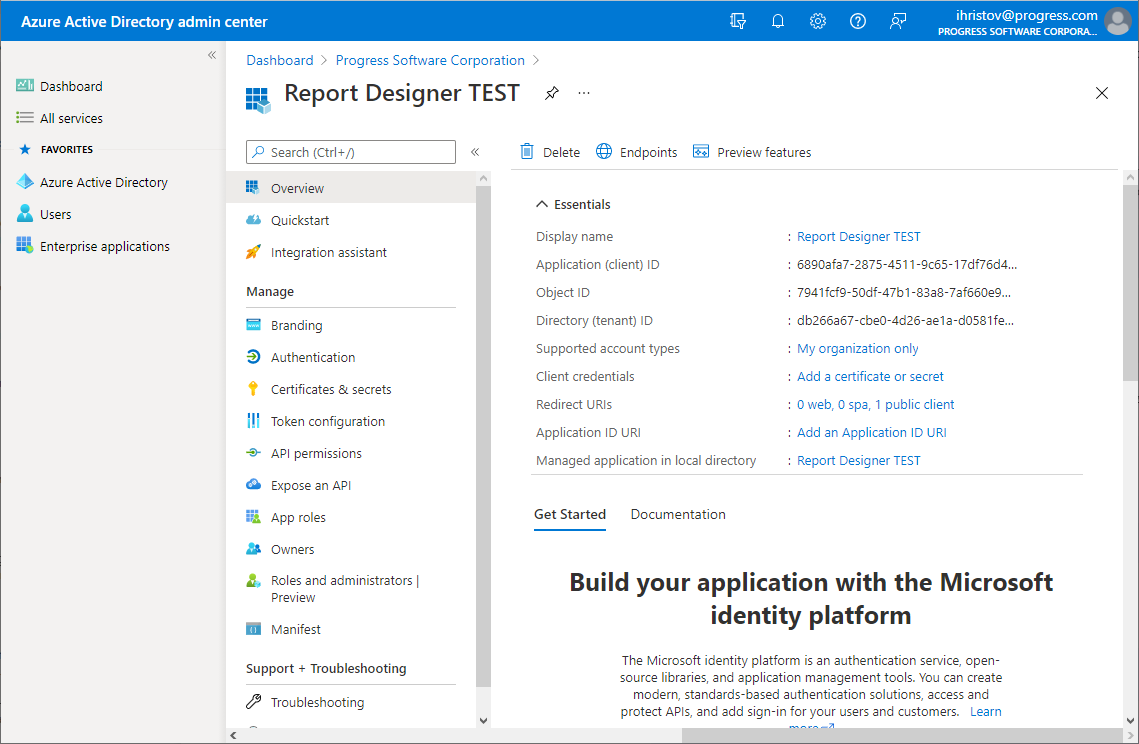Click the Search (Ctrl+/) field

coord(350,151)
